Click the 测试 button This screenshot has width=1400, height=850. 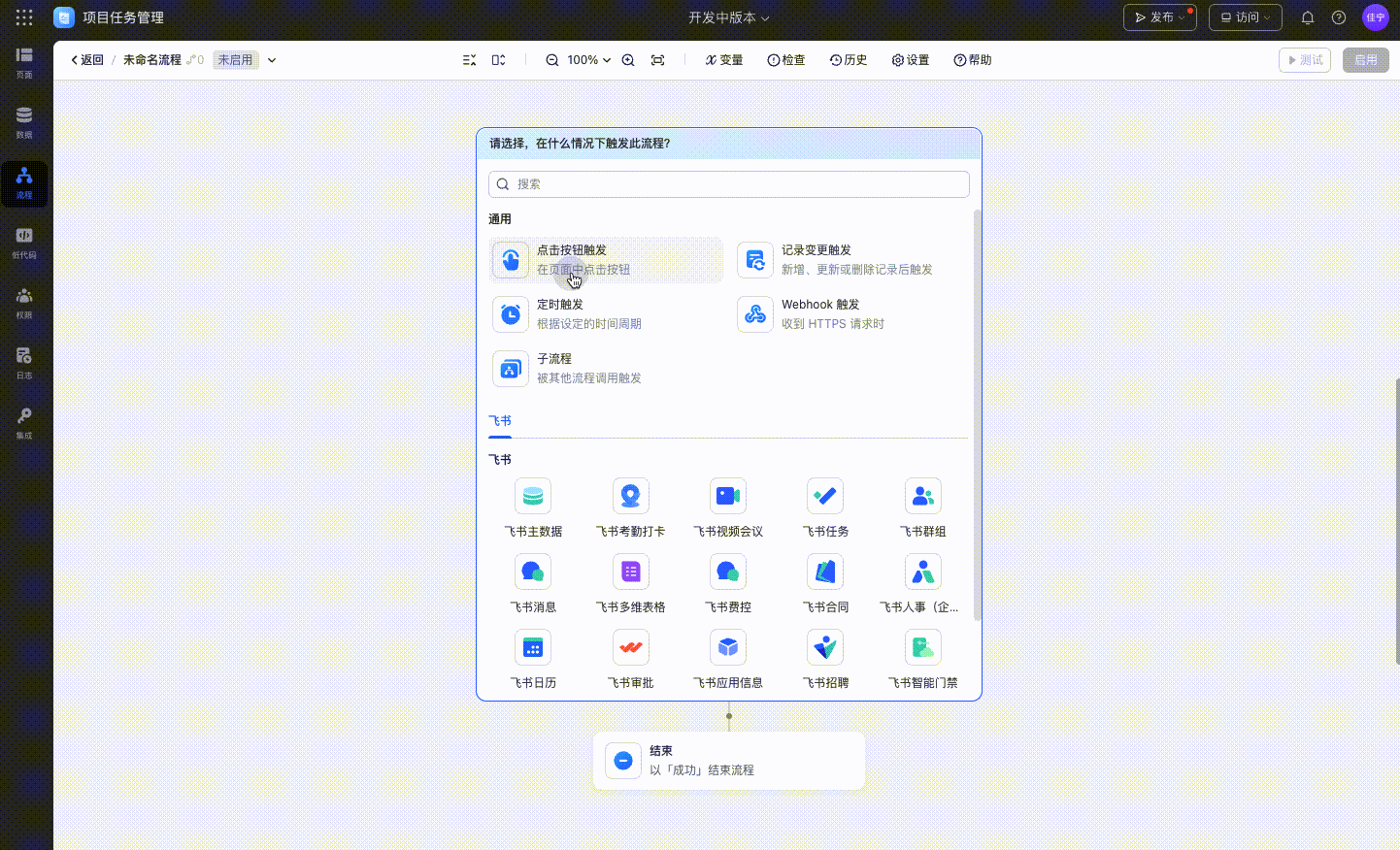point(1305,60)
